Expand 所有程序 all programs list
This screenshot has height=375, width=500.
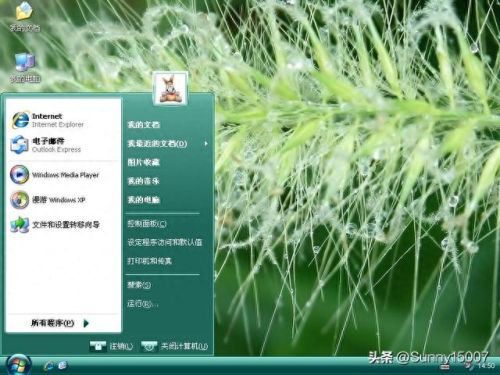pos(60,323)
